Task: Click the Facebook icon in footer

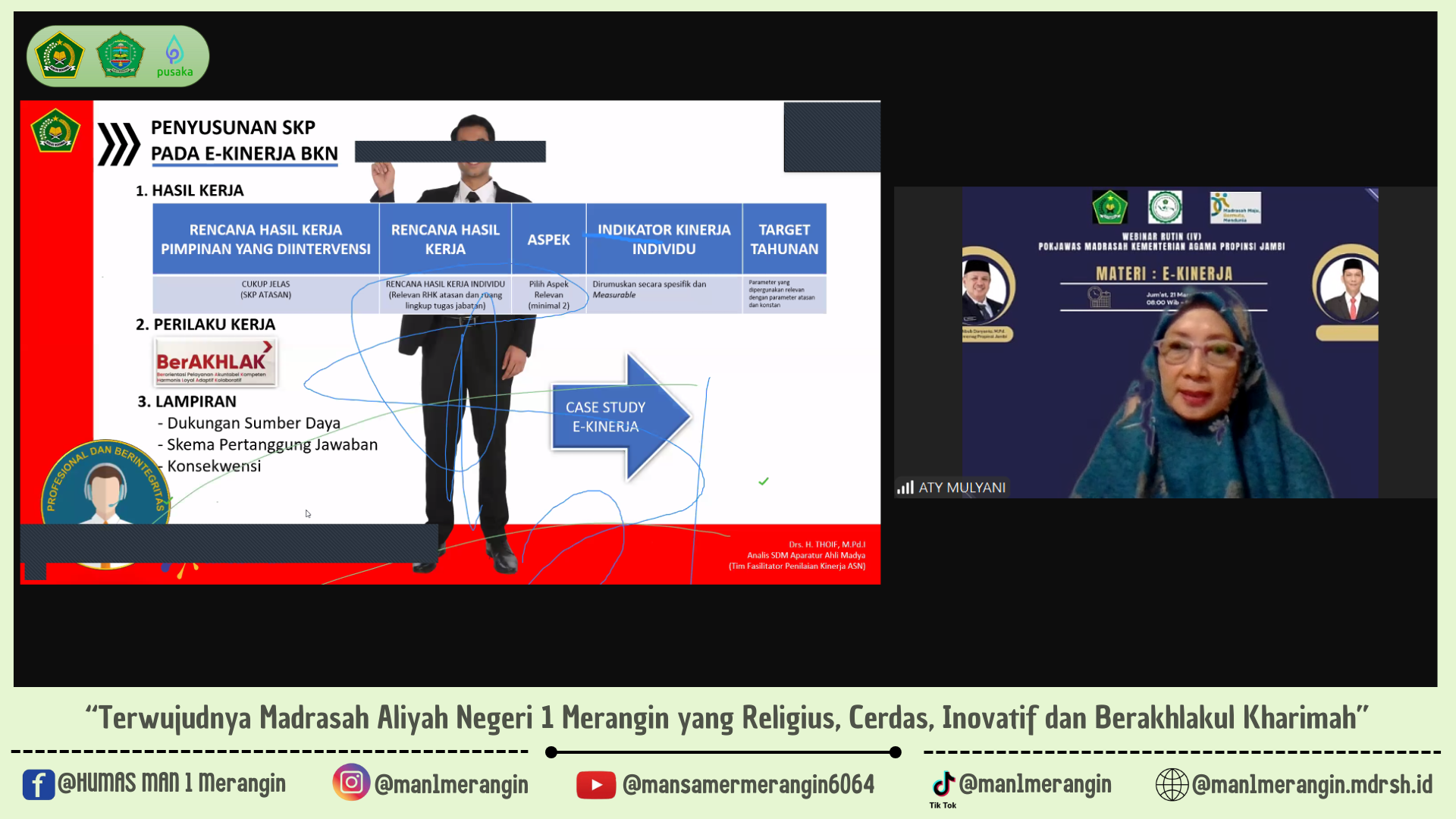Action: tap(38, 784)
